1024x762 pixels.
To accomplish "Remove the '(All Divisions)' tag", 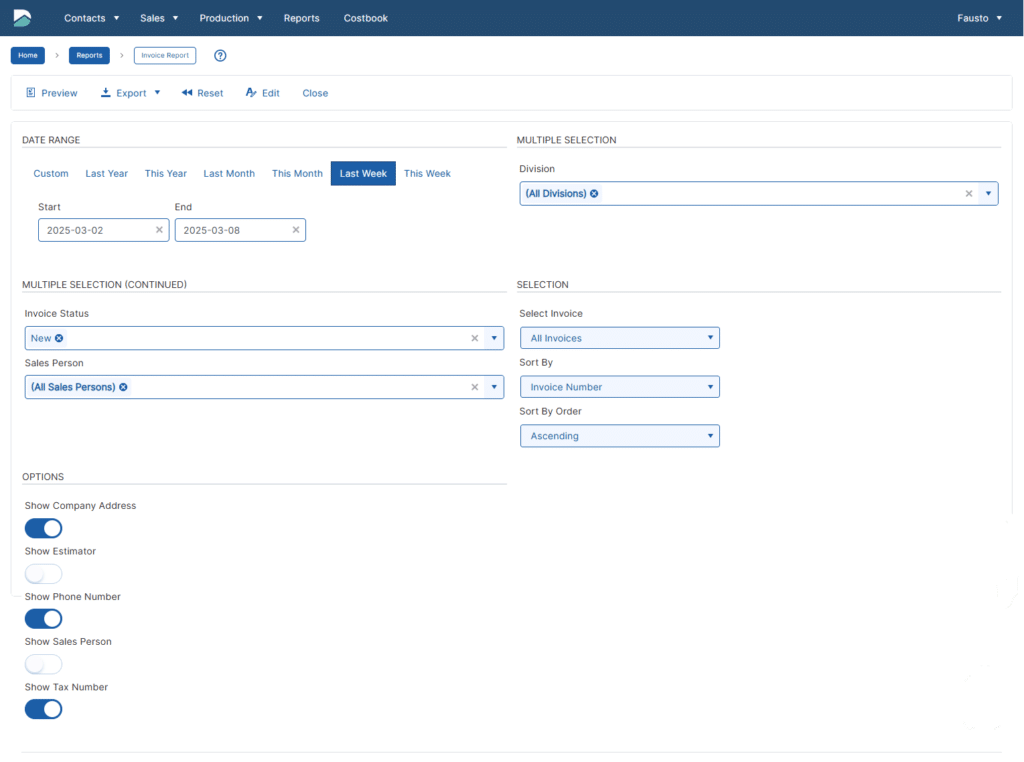I will tap(594, 193).
